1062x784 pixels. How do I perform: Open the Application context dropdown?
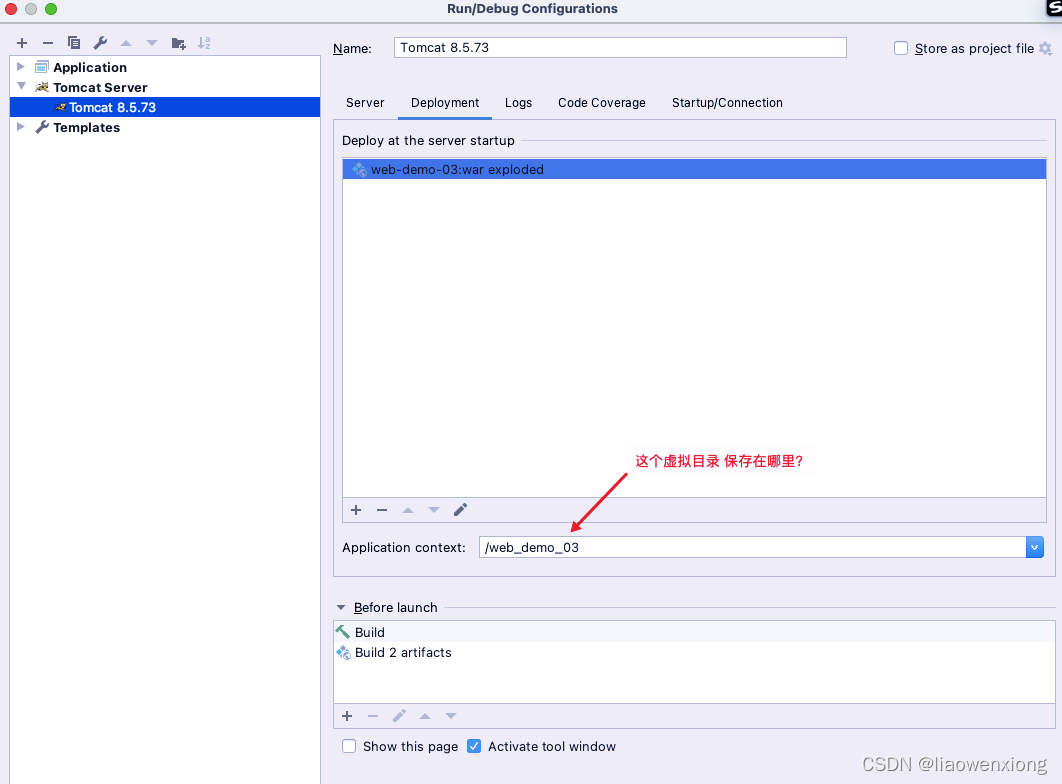click(1034, 547)
